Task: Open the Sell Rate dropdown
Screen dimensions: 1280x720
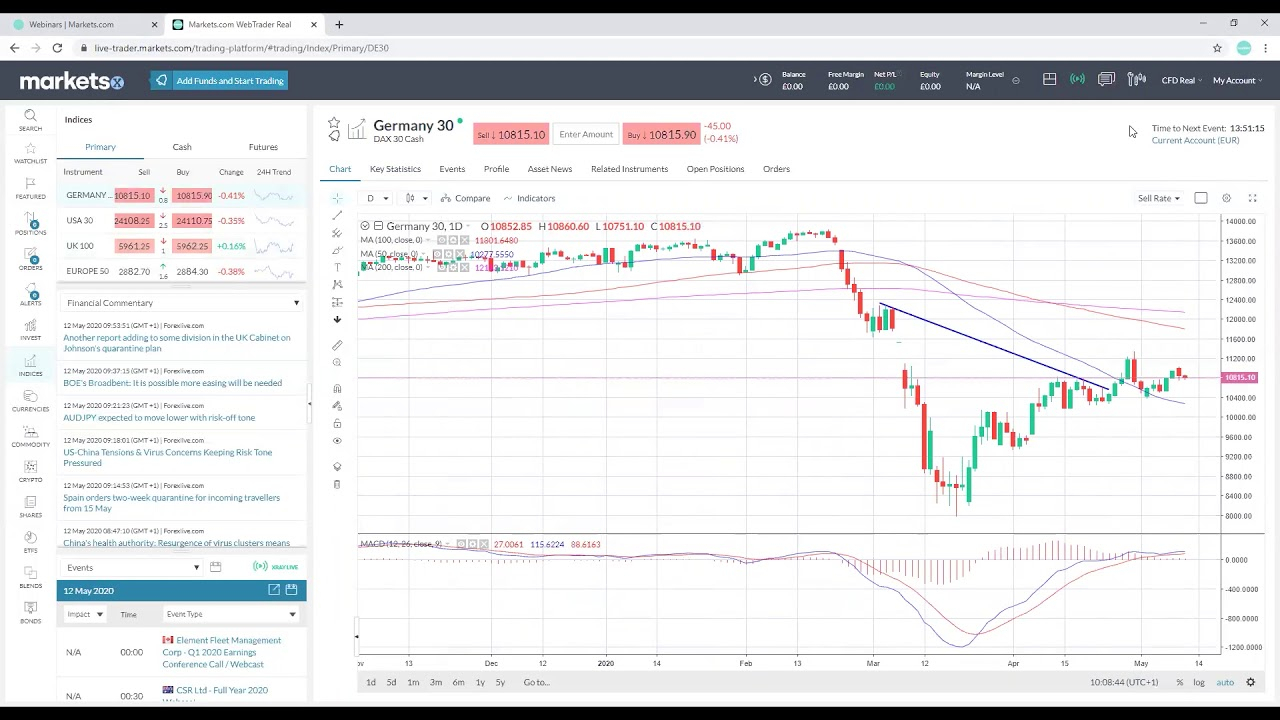Action: pyautogui.click(x=1159, y=198)
